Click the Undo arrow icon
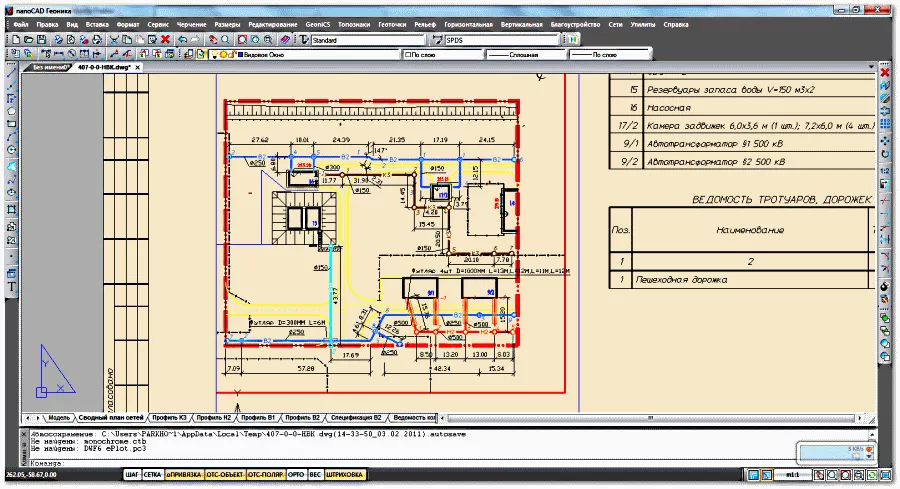This screenshot has height=489, width=900. tap(184, 39)
